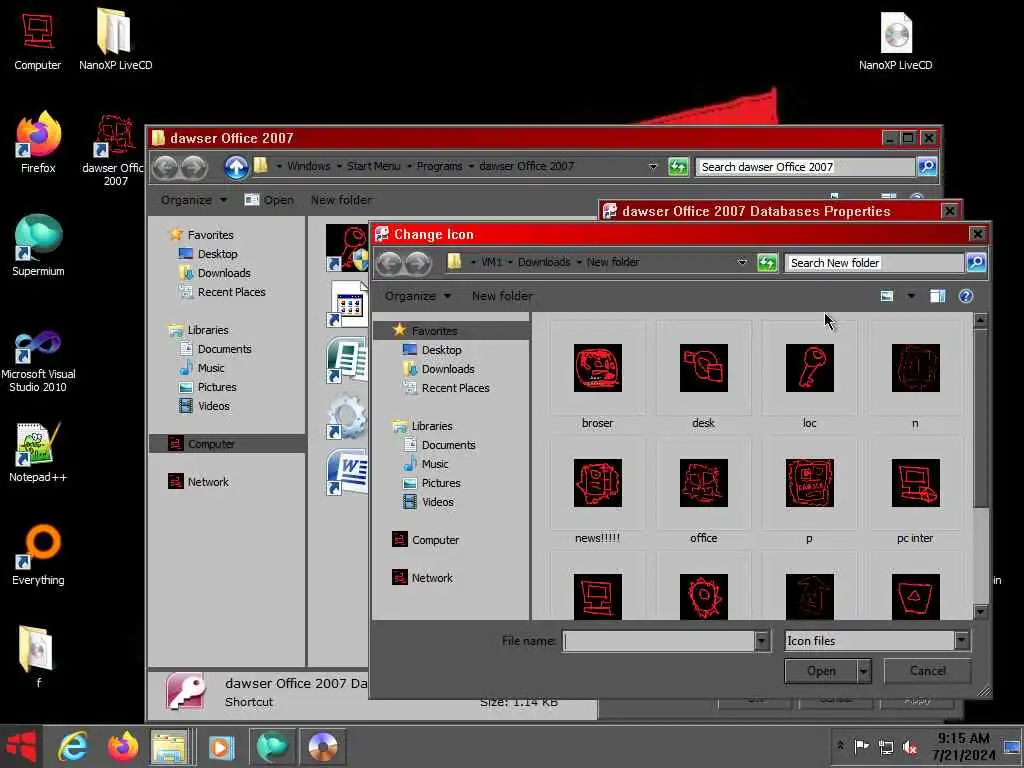Expand the Open button split arrow
The image size is (1024, 768).
click(x=864, y=671)
